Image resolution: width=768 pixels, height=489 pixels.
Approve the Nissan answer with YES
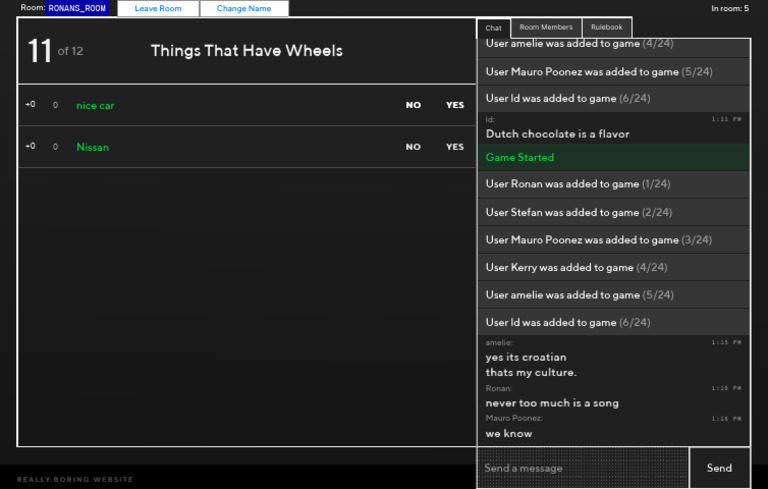click(x=455, y=147)
